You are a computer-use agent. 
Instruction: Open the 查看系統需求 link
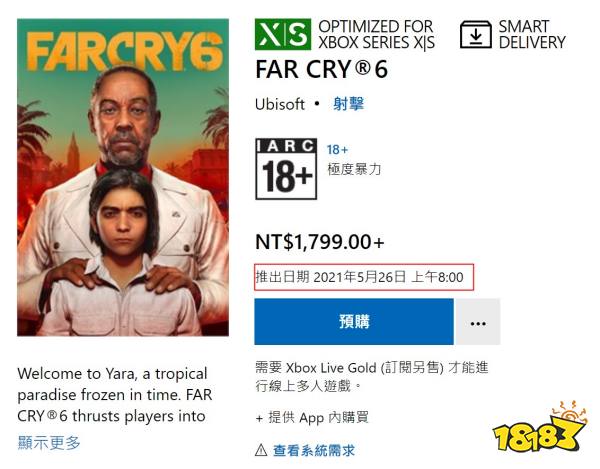point(314,450)
